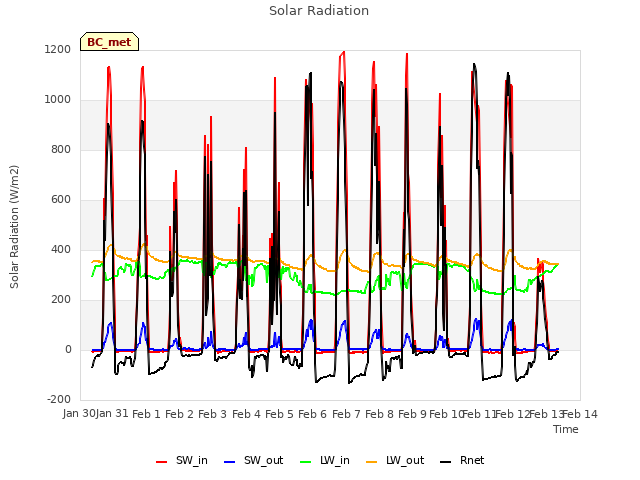Viewport: 640px width, 480px height.
Task: Click the blue SW_out legend marker
Action: [x=230, y=462]
